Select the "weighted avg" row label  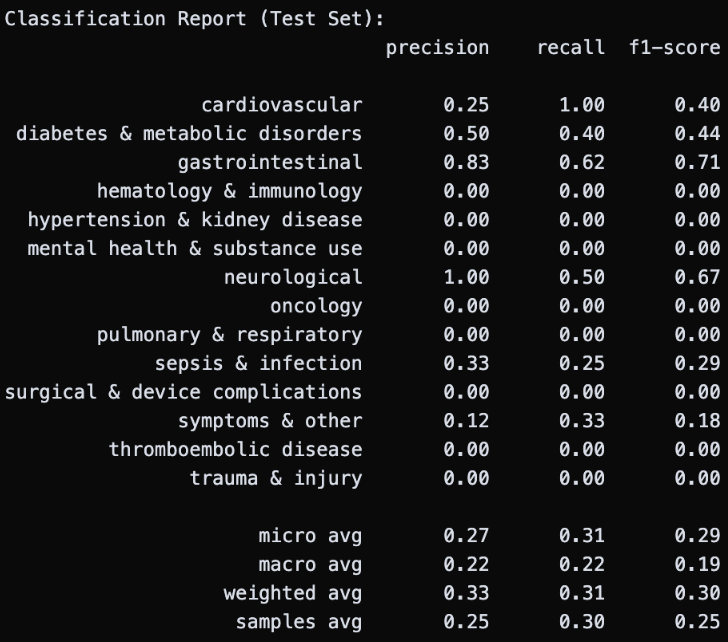(x=293, y=594)
